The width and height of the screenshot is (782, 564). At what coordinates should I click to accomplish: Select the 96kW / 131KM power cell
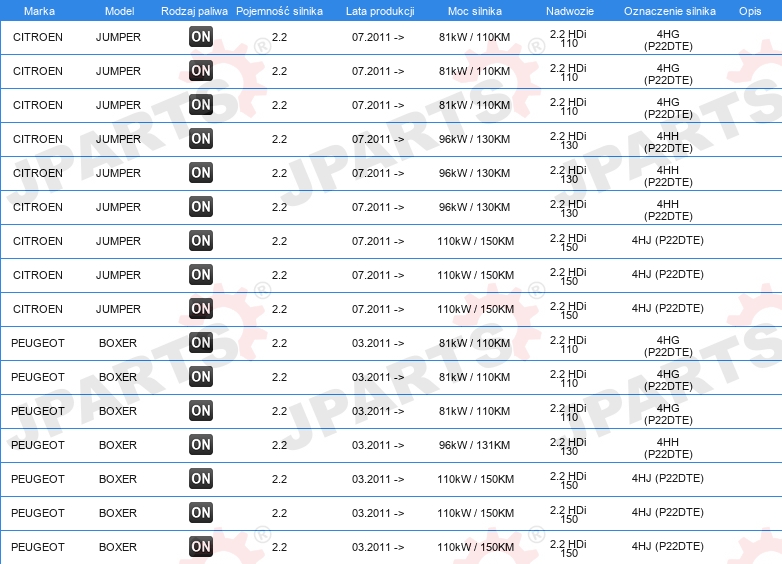click(474, 445)
